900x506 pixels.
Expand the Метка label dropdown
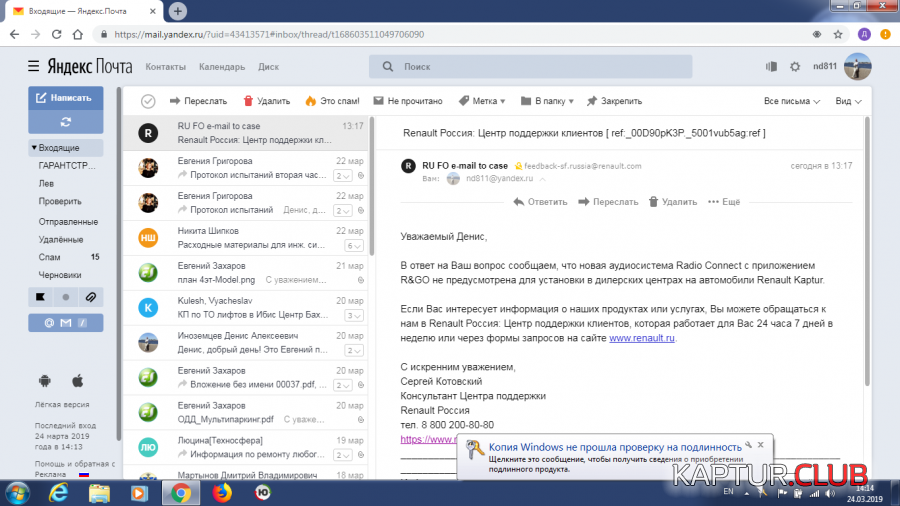481,101
